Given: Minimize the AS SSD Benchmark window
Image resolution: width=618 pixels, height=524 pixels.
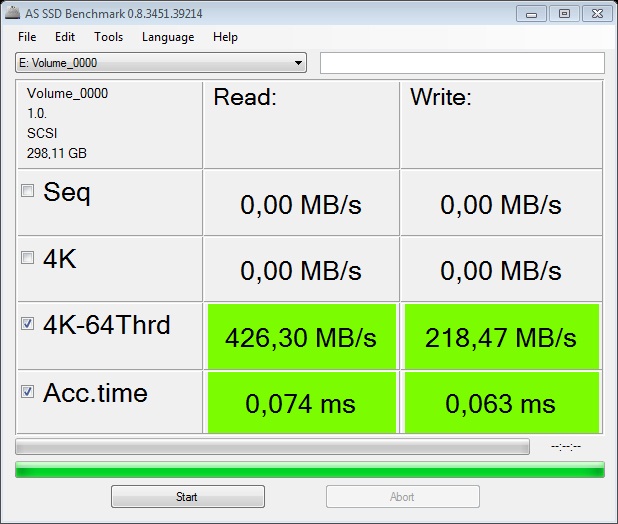Looking at the screenshot, I should tap(531, 14).
